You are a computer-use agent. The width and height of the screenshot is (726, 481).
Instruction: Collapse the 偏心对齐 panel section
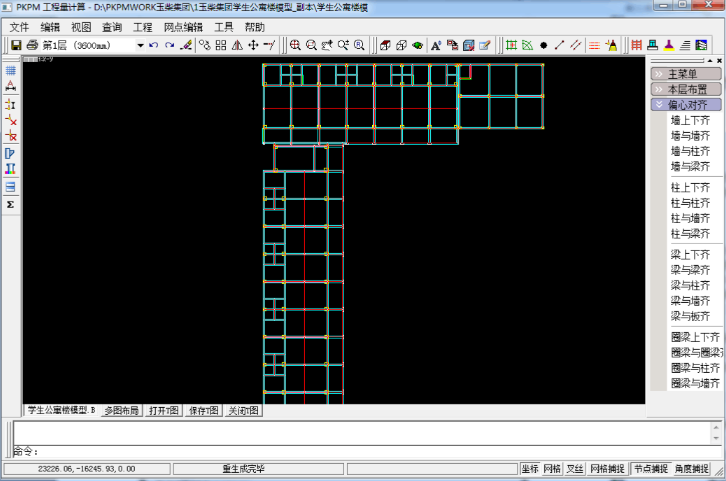pos(686,104)
